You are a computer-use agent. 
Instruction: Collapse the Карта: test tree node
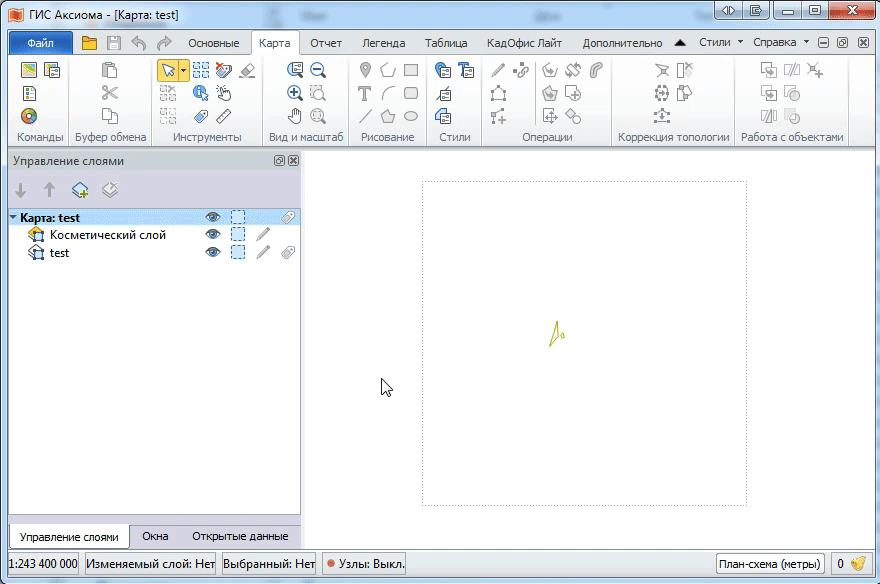[12, 215]
